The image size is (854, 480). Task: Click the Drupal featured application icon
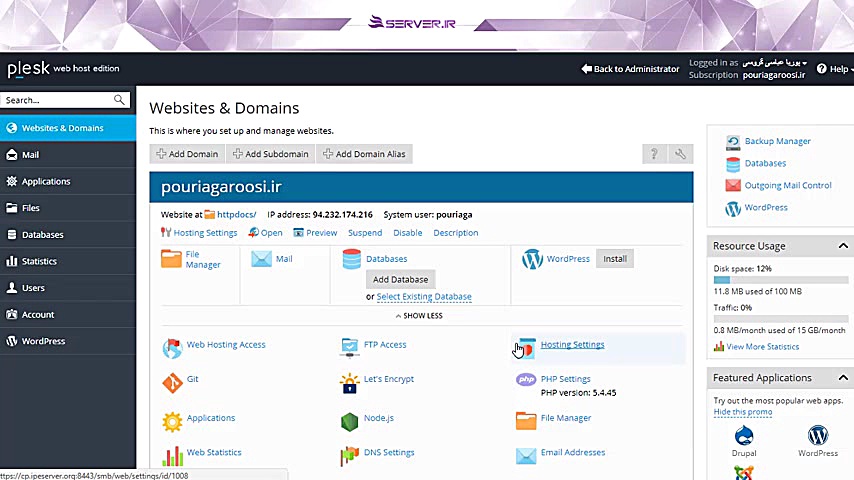[x=744, y=436]
